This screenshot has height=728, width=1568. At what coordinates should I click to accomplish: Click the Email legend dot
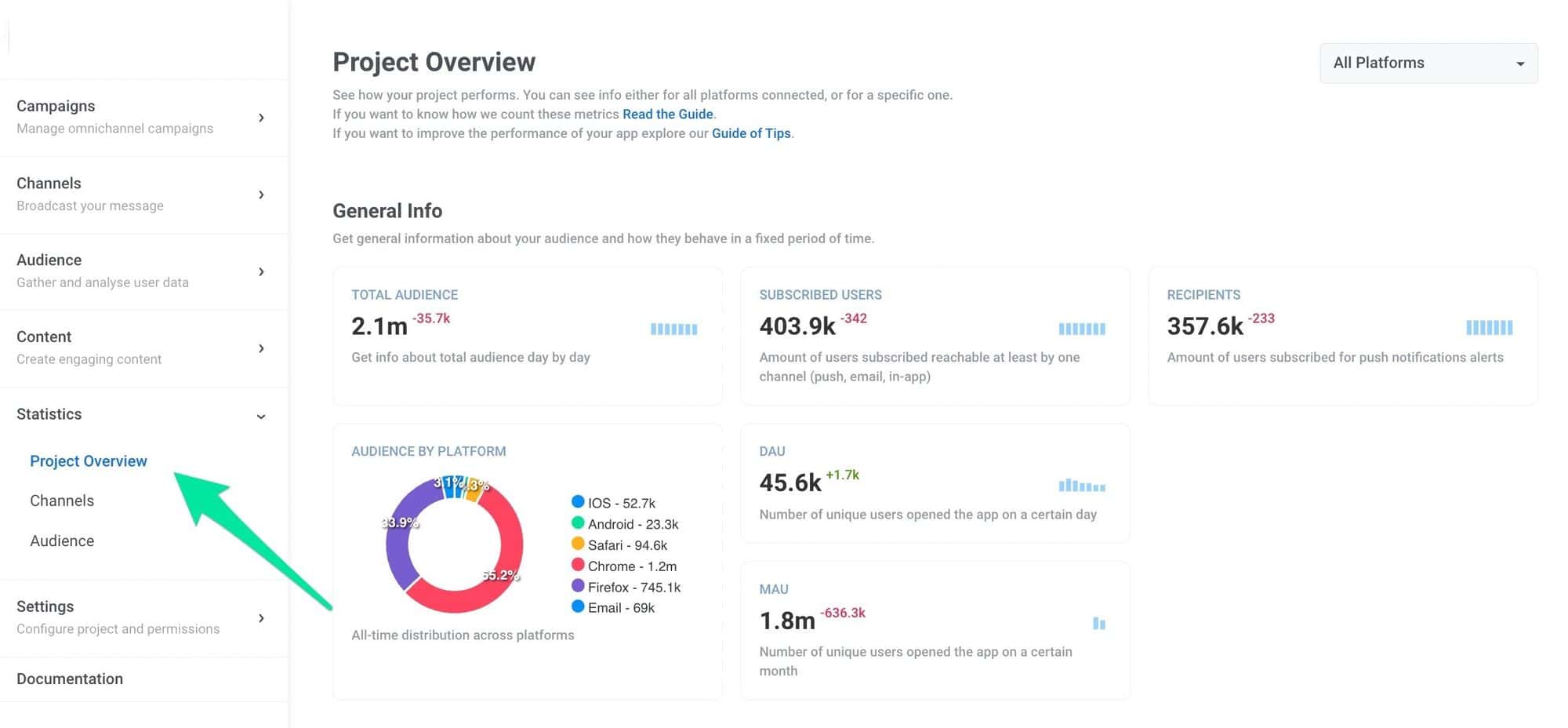(578, 607)
